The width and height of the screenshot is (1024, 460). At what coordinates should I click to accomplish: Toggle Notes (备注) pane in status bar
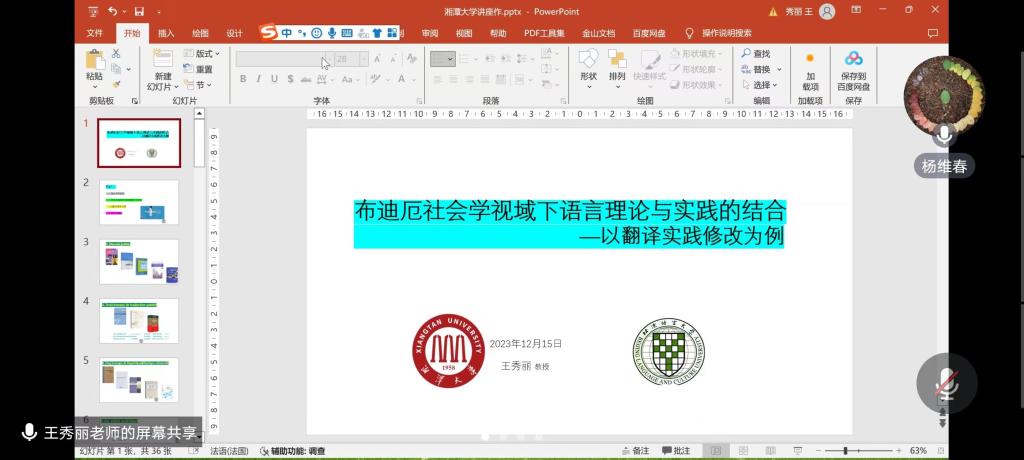pos(634,451)
